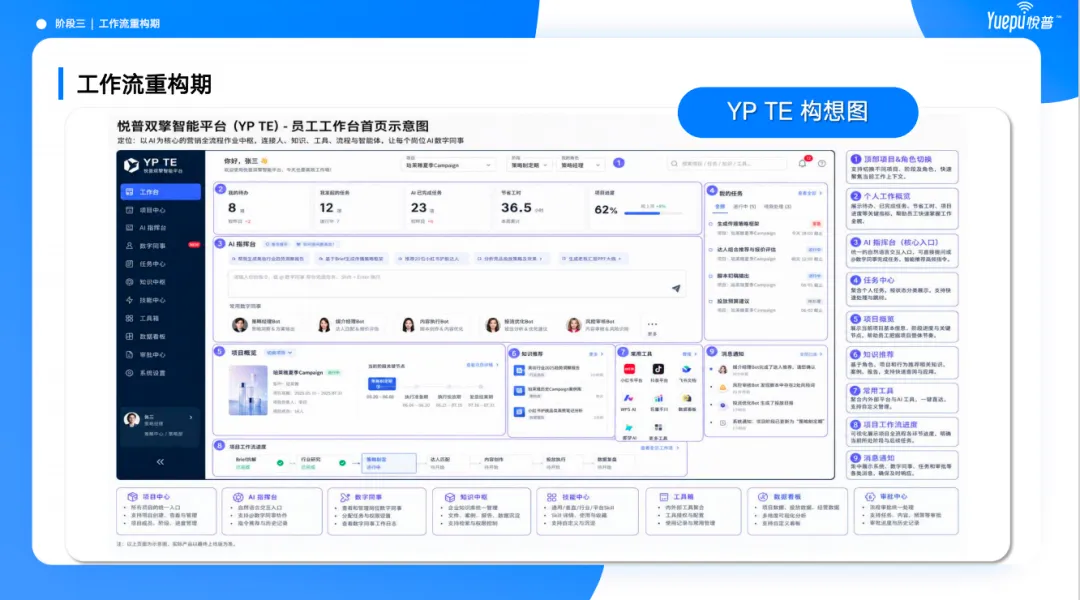Click the 62% project progress bar

[x=654, y=213]
